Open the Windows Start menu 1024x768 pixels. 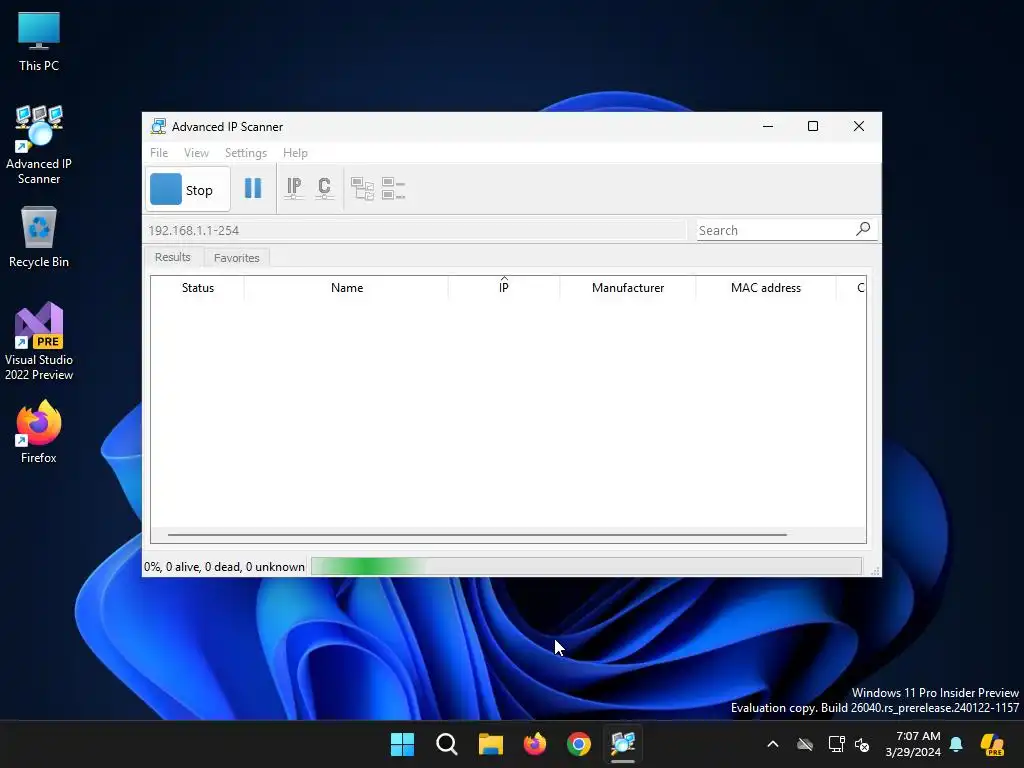coord(402,744)
